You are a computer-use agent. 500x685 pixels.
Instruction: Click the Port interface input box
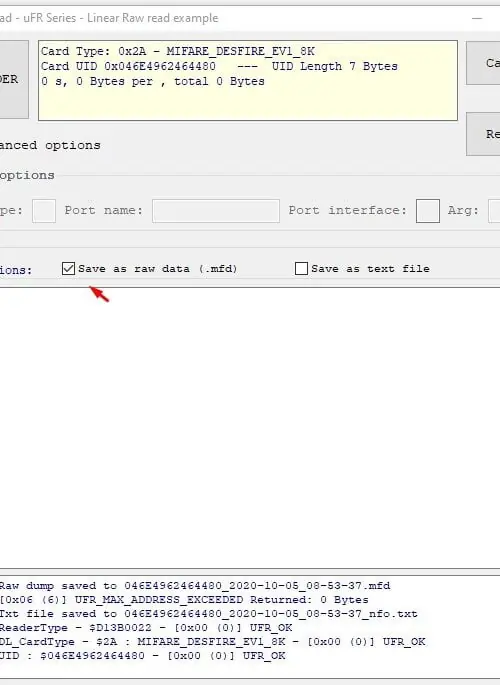point(428,211)
